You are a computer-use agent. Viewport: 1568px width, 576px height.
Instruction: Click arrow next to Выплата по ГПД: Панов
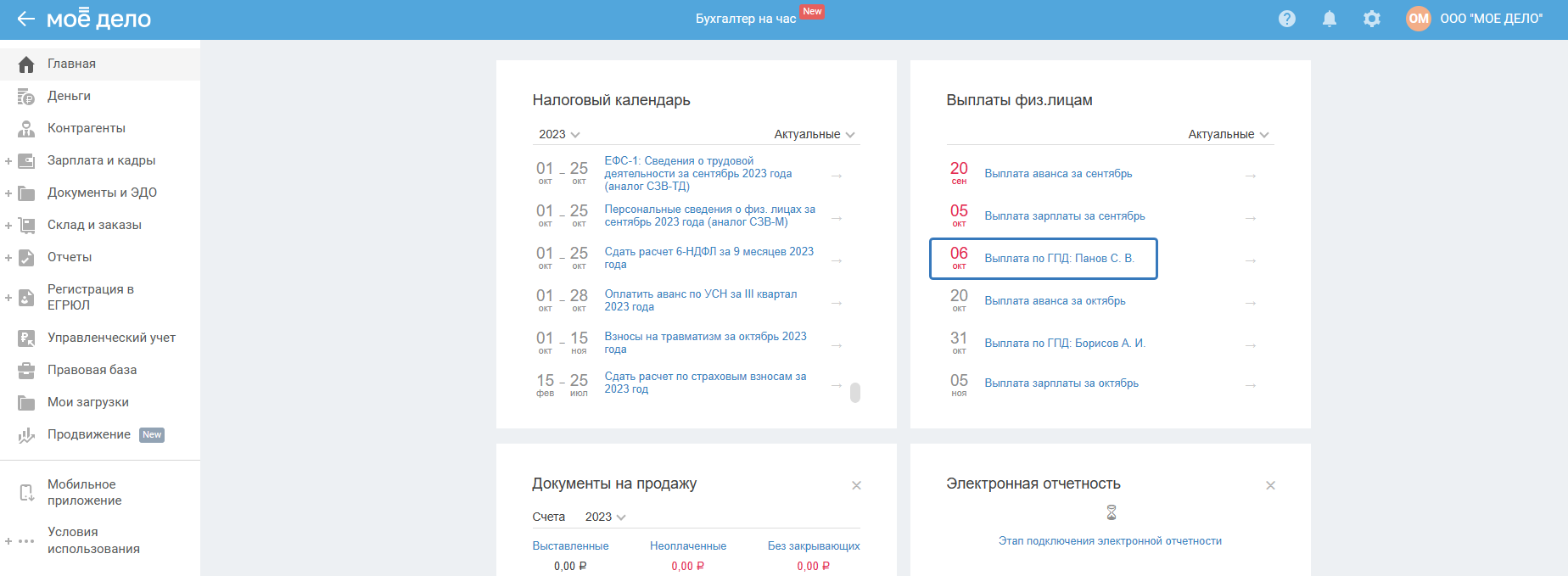coord(1251,260)
